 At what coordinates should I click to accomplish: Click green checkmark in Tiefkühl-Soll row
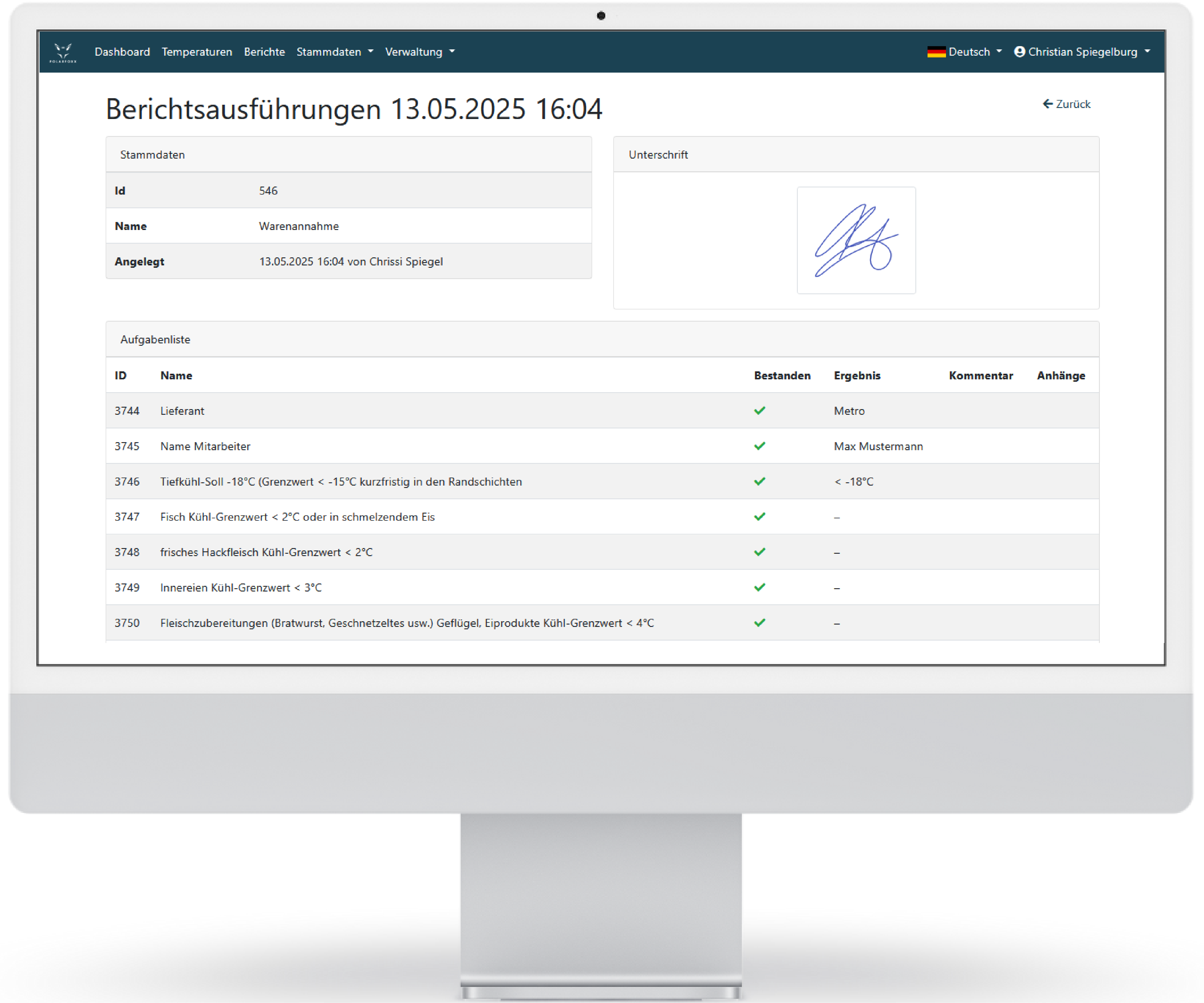click(x=760, y=481)
